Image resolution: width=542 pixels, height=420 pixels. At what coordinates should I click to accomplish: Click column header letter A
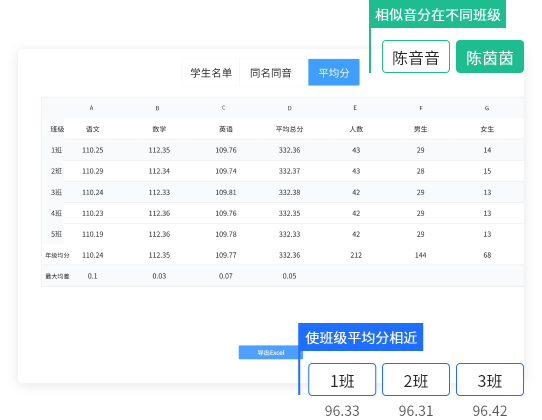pyautogui.click(x=91, y=108)
